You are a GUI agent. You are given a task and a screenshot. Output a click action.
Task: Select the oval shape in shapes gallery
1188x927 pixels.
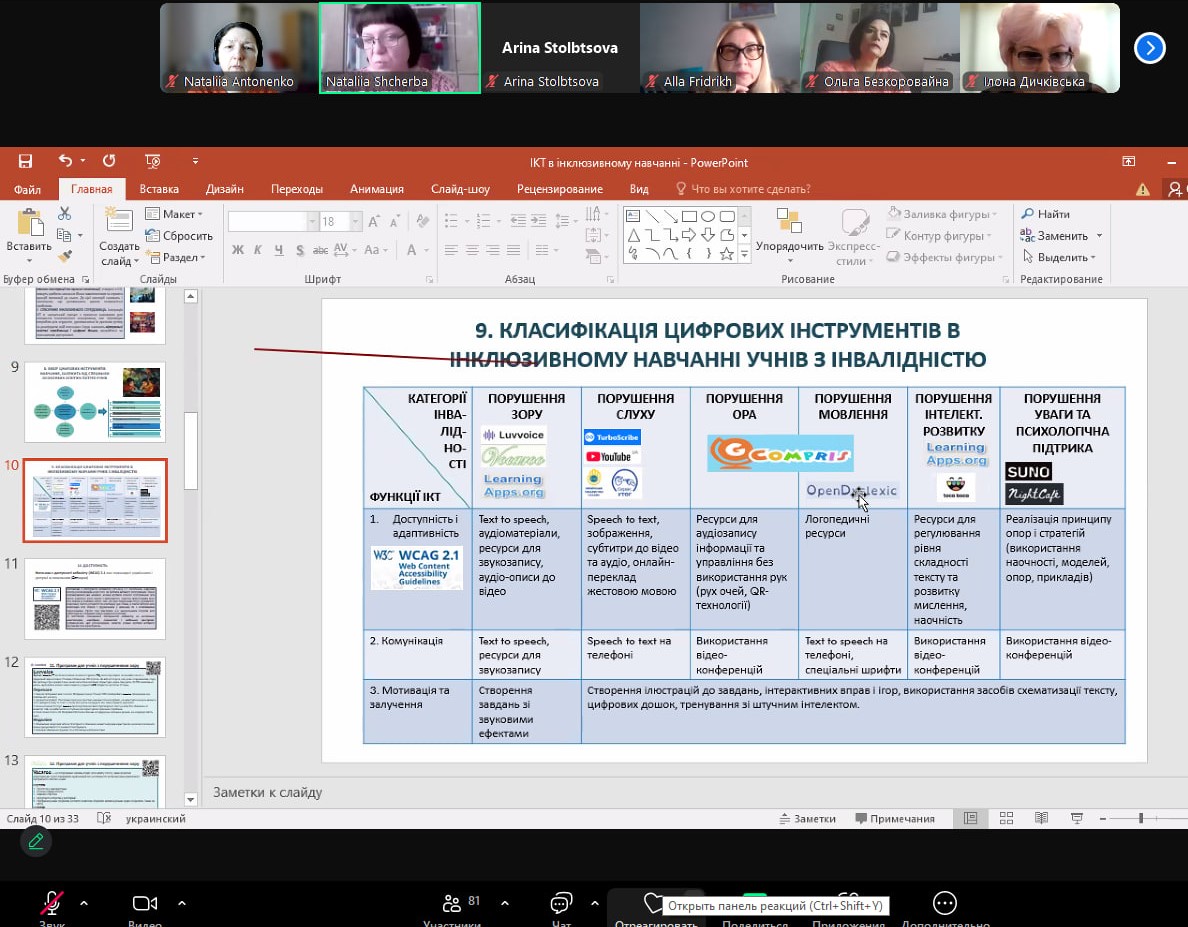pos(708,217)
